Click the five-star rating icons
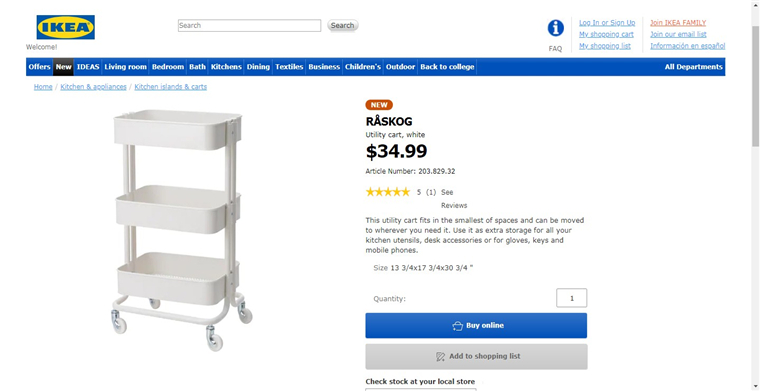This screenshot has width=760, height=391. click(388, 192)
